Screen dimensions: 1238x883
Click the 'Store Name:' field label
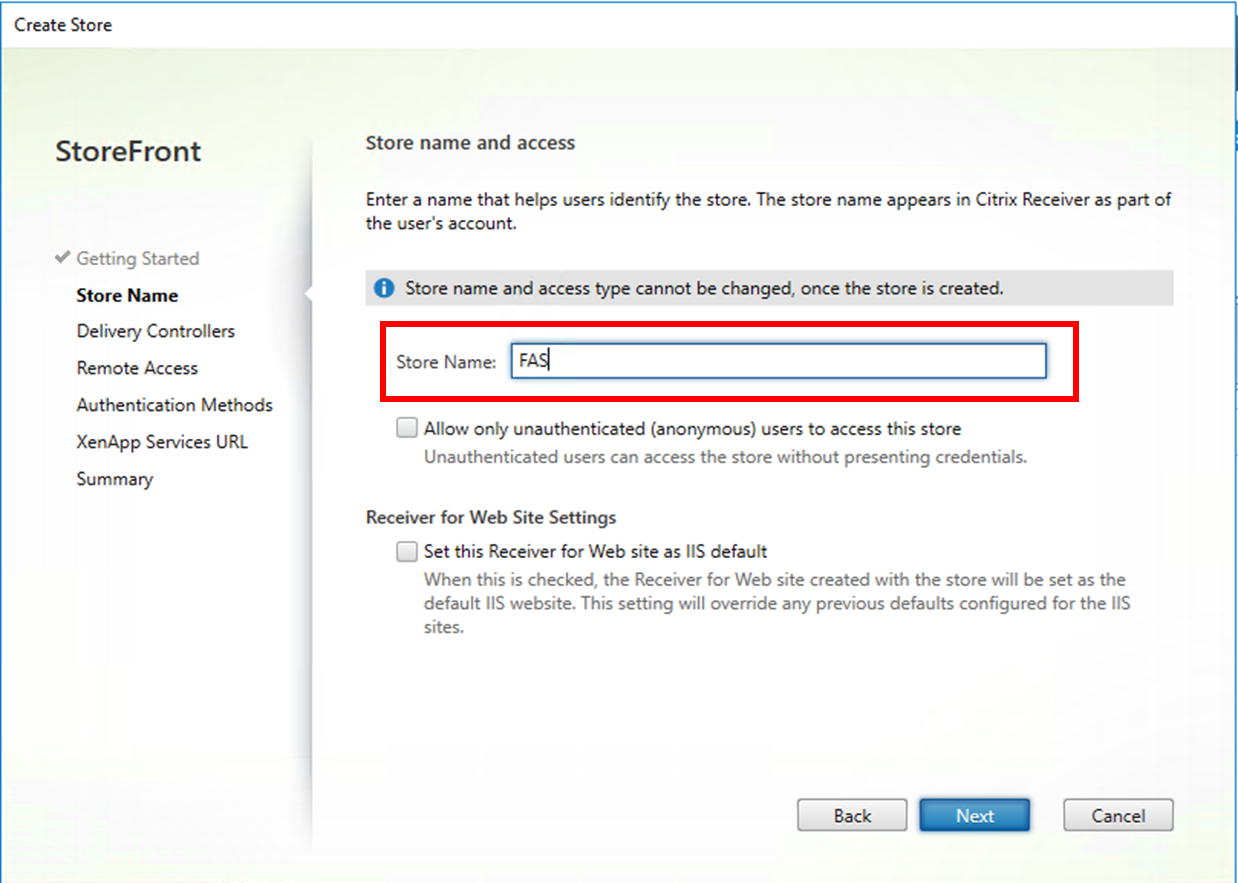446,362
